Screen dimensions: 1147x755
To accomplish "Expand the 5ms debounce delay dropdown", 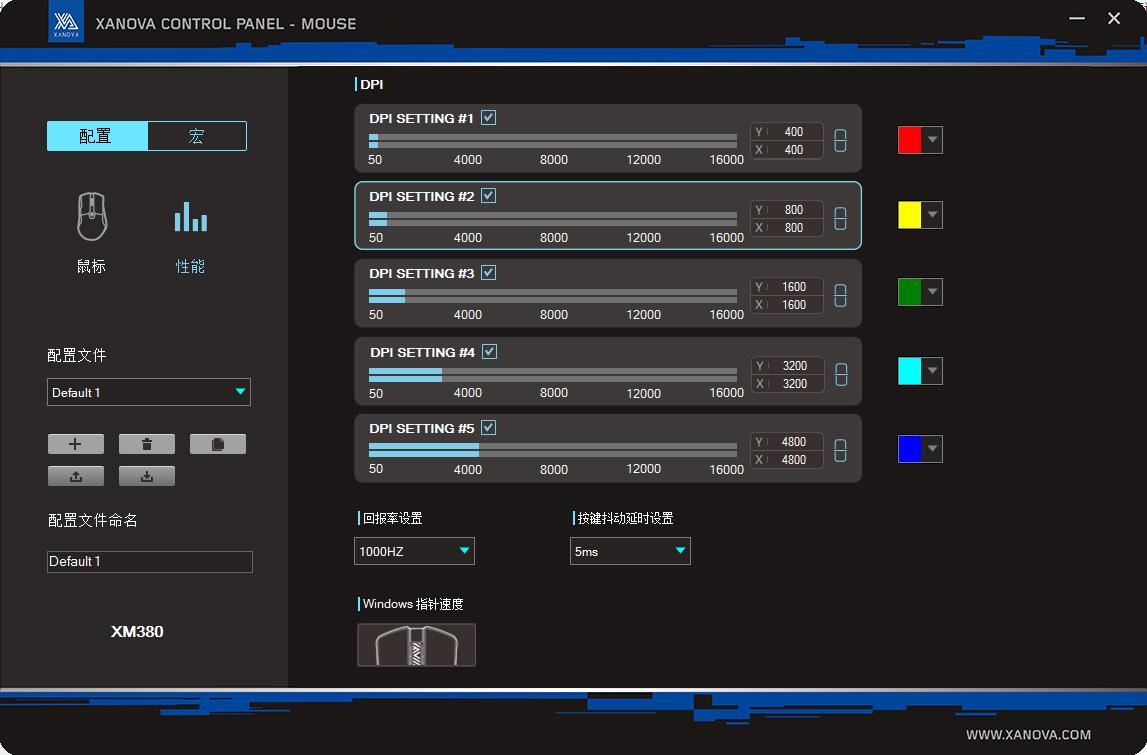I will pyautogui.click(x=630, y=551).
